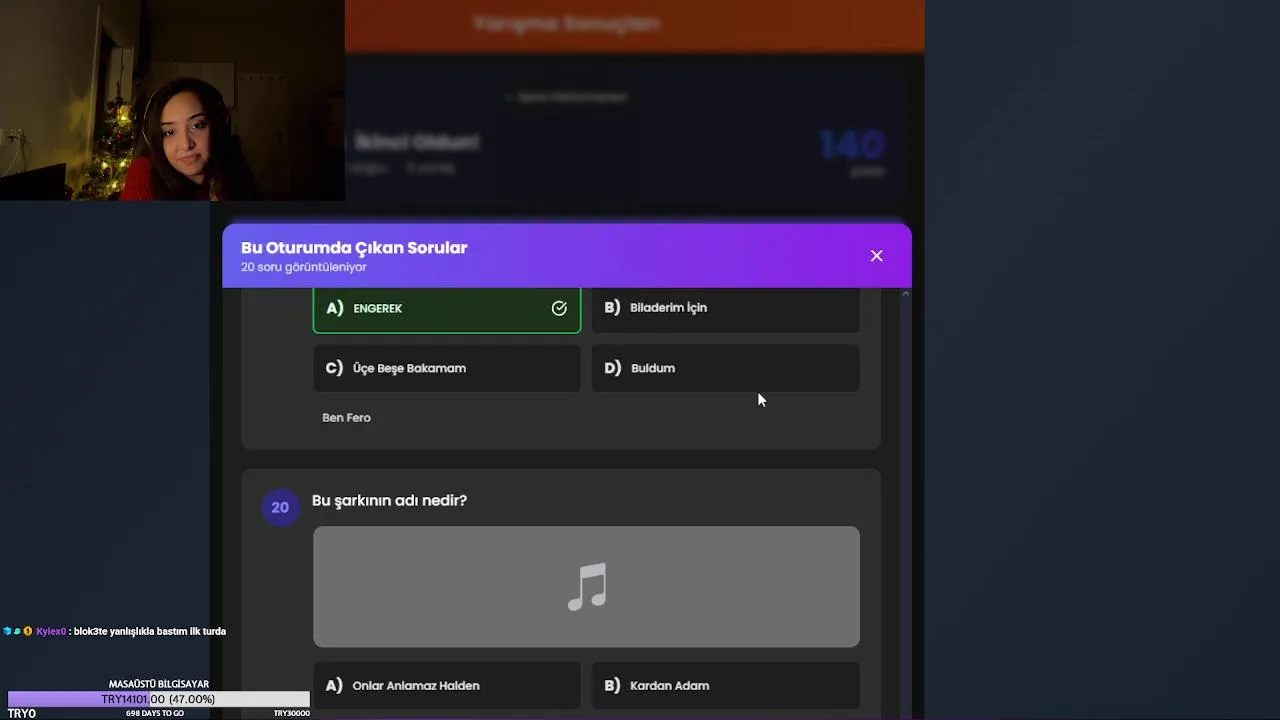Image resolution: width=1280 pixels, height=720 pixels.
Task: Select answer C) Üçe Beşe Bakamam
Action: pos(447,368)
